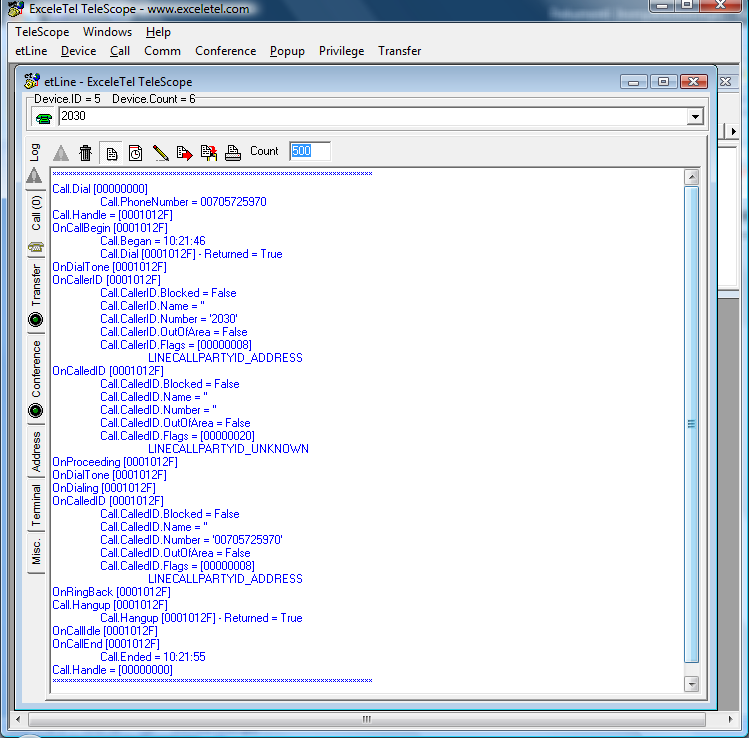The width and height of the screenshot is (749, 738).
Task: Open the Privilege menu
Action: click(x=342, y=51)
